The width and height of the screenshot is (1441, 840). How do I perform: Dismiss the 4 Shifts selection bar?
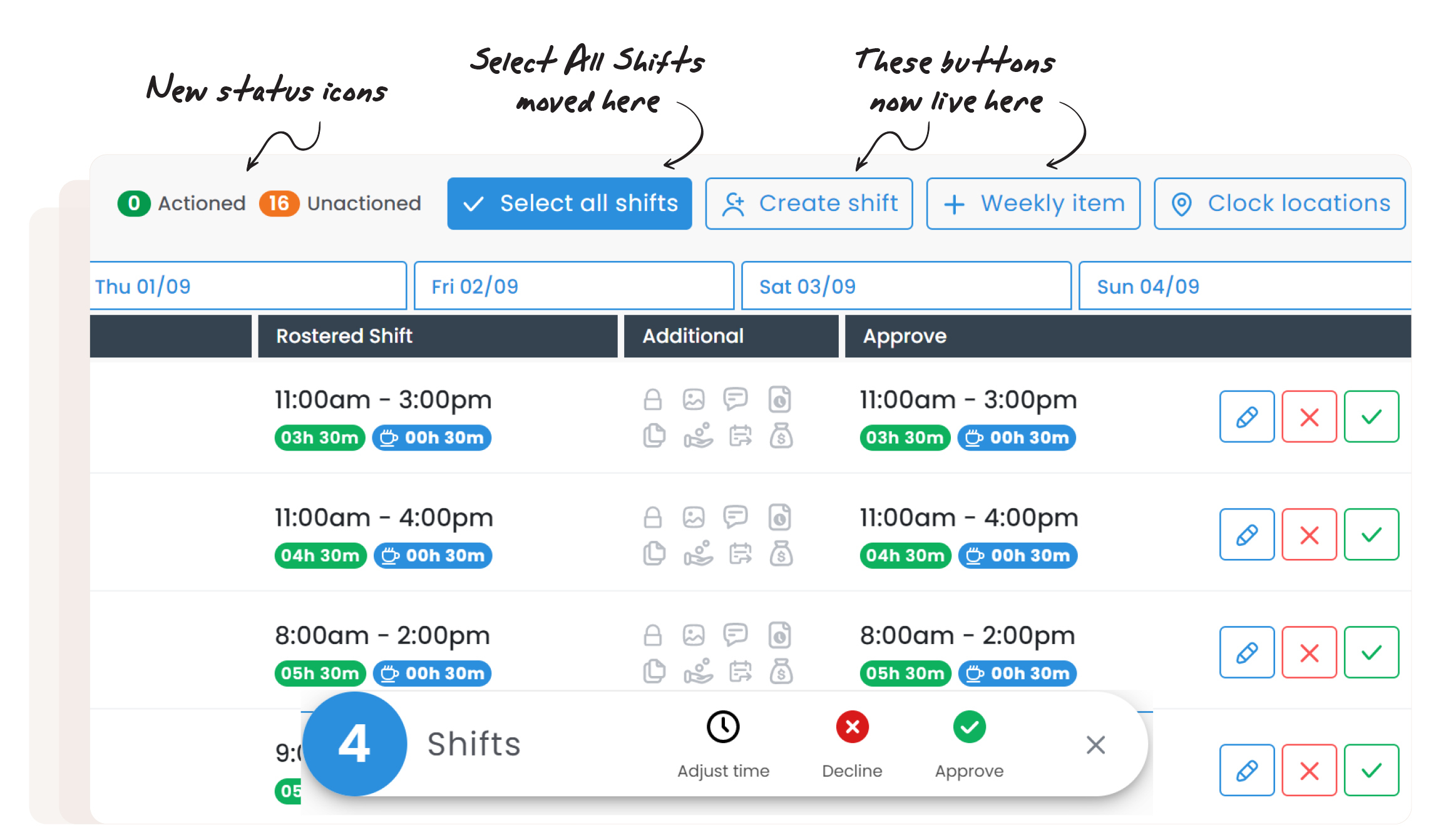[1095, 745]
